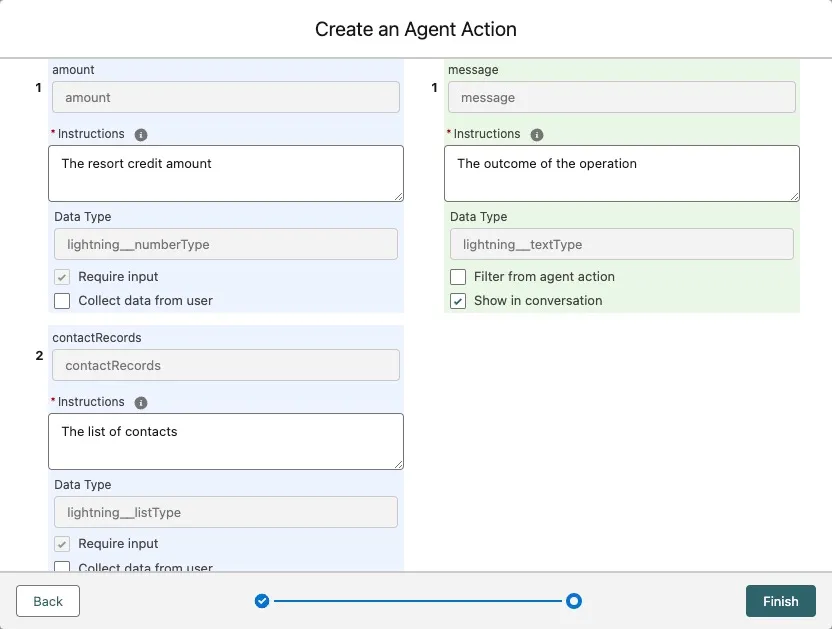
Task: Click the current step circle in progress bar
Action: coord(574,601)
